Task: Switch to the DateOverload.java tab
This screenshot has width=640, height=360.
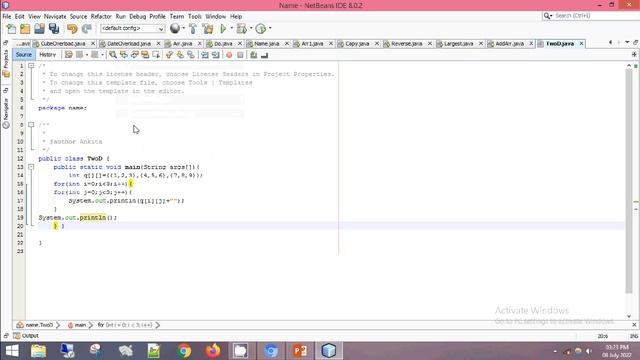Action: (x=129, y=43)
